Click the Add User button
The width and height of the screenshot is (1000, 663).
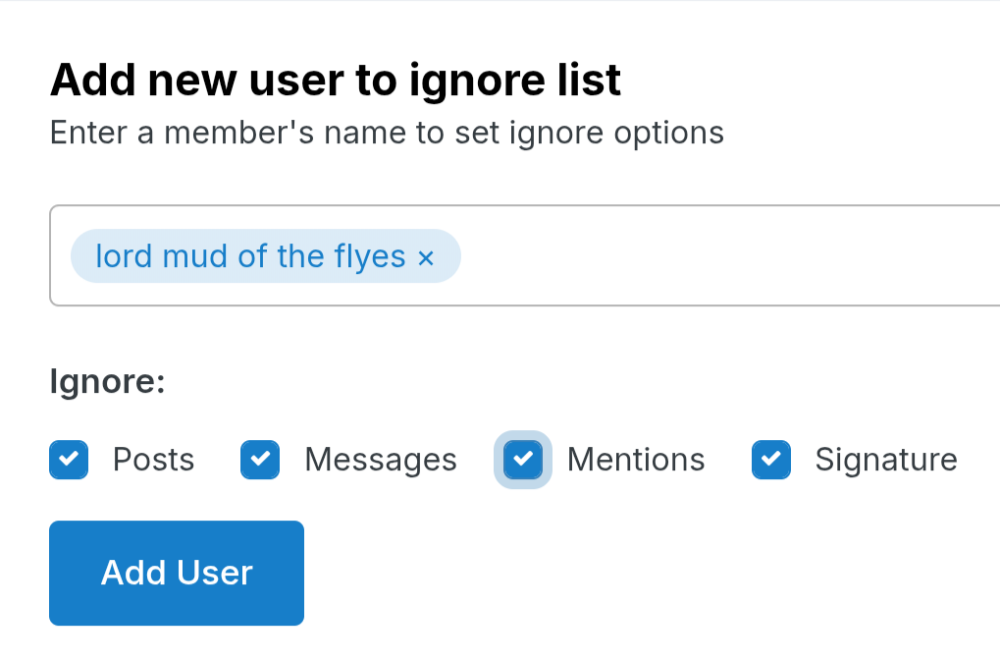(176, 573)
